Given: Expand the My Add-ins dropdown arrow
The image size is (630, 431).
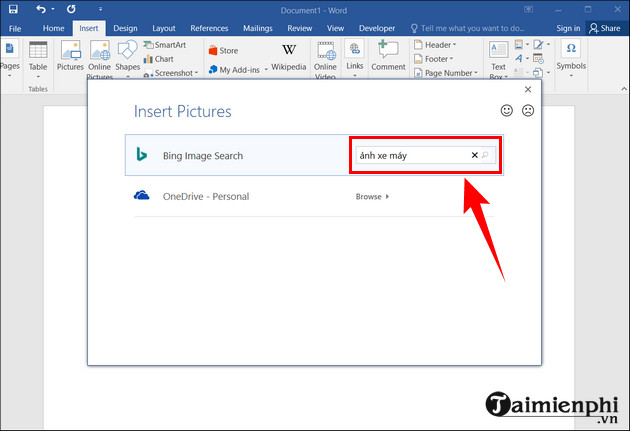Looking at the screenshot, I should coord(266,70).
